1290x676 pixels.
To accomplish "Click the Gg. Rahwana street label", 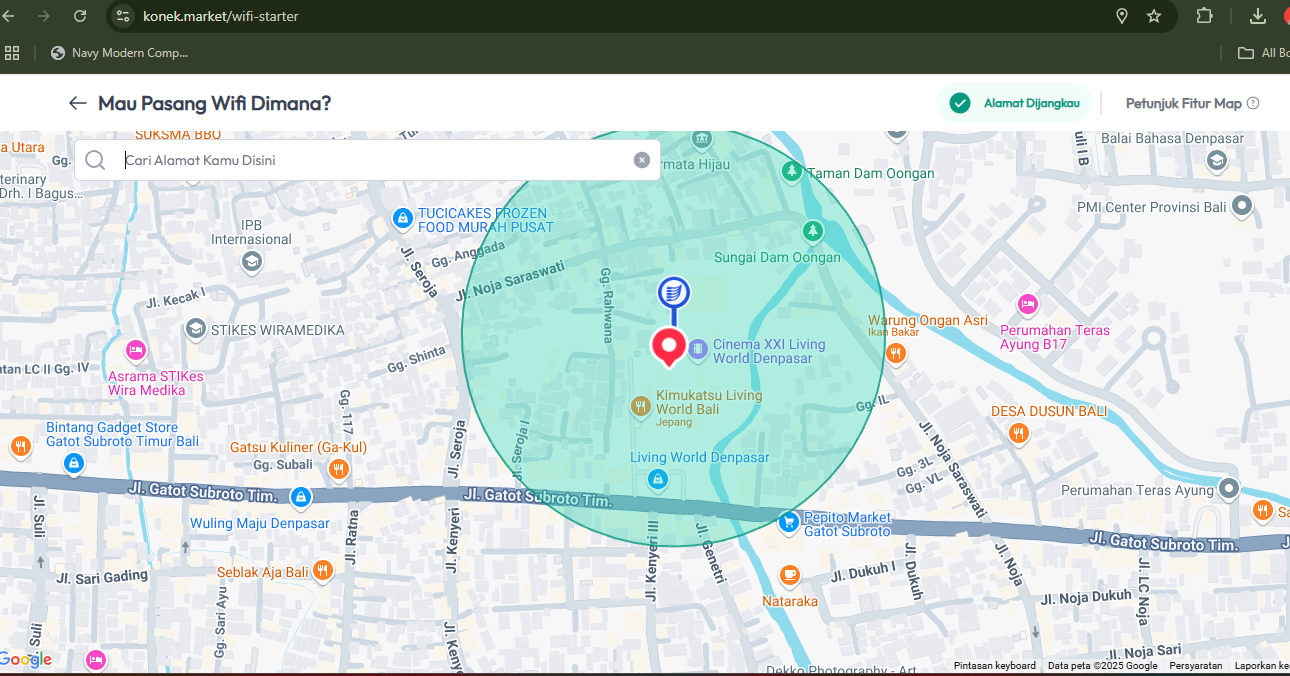I will [x=605, y=305].
